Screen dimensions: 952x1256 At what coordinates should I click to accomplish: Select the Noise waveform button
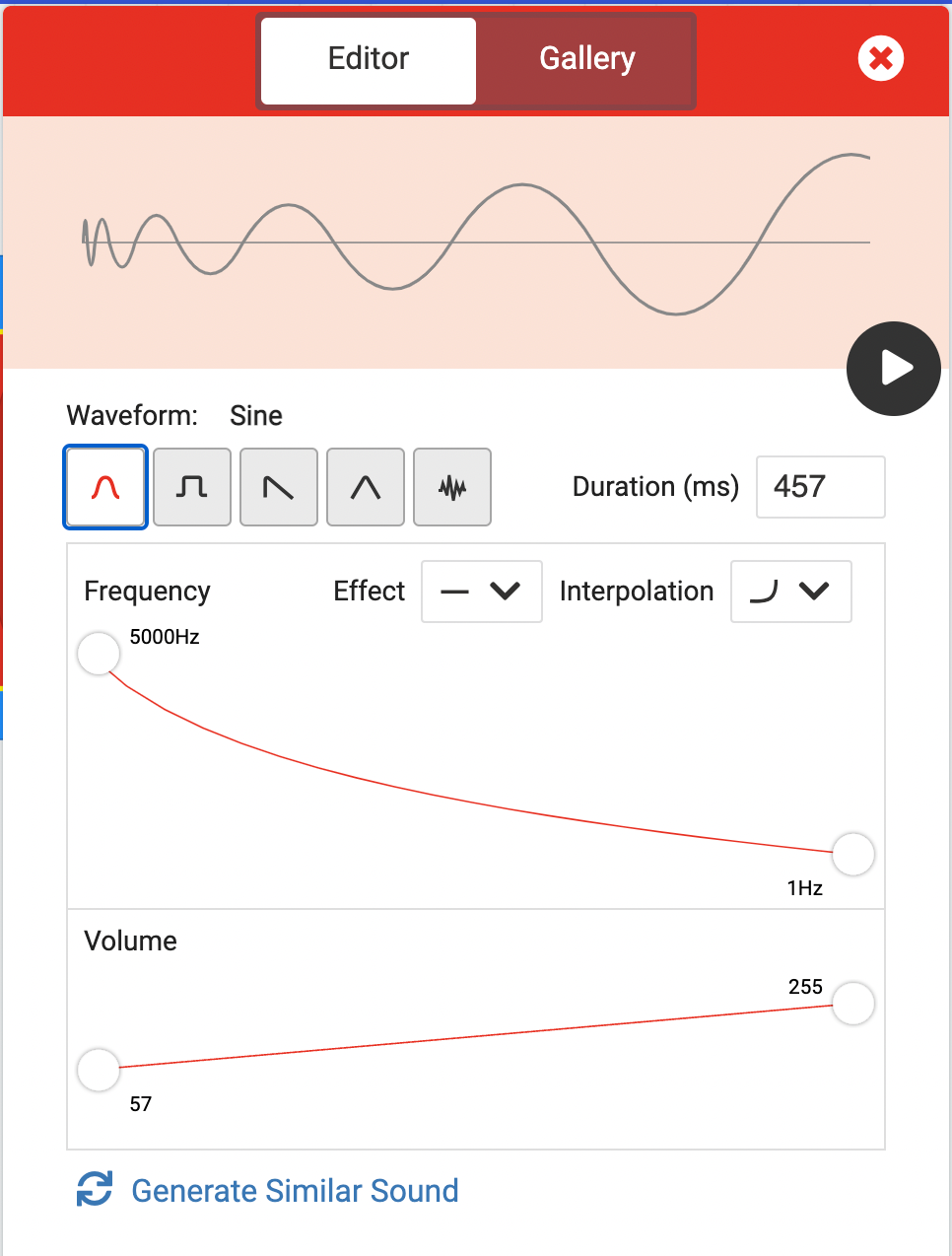(452, 487)
